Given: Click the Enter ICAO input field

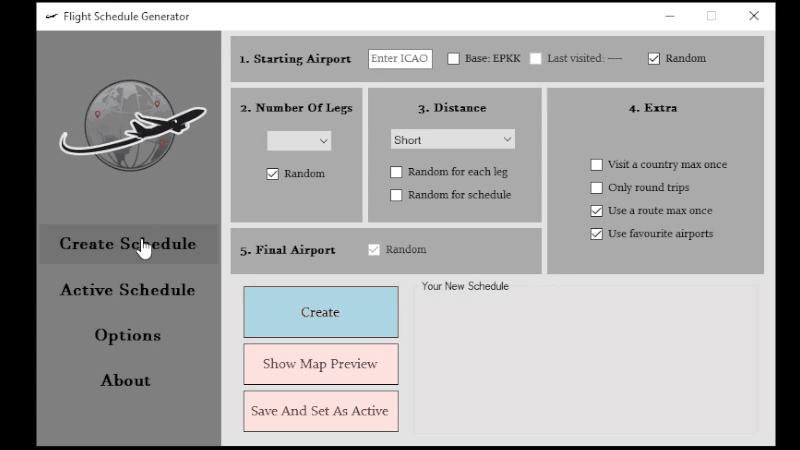Looking at the screenshot, I should click(399, 59).
